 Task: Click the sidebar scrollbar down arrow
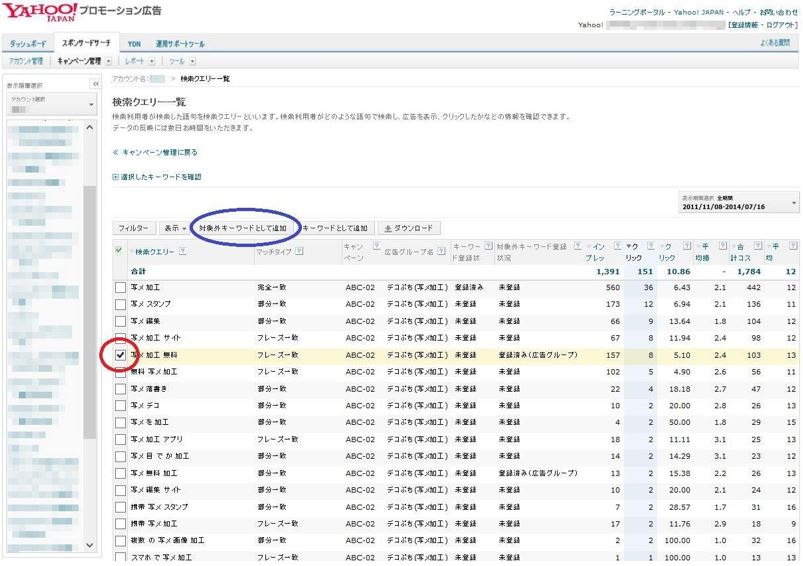pyautogui.click(x=90, y=545)
